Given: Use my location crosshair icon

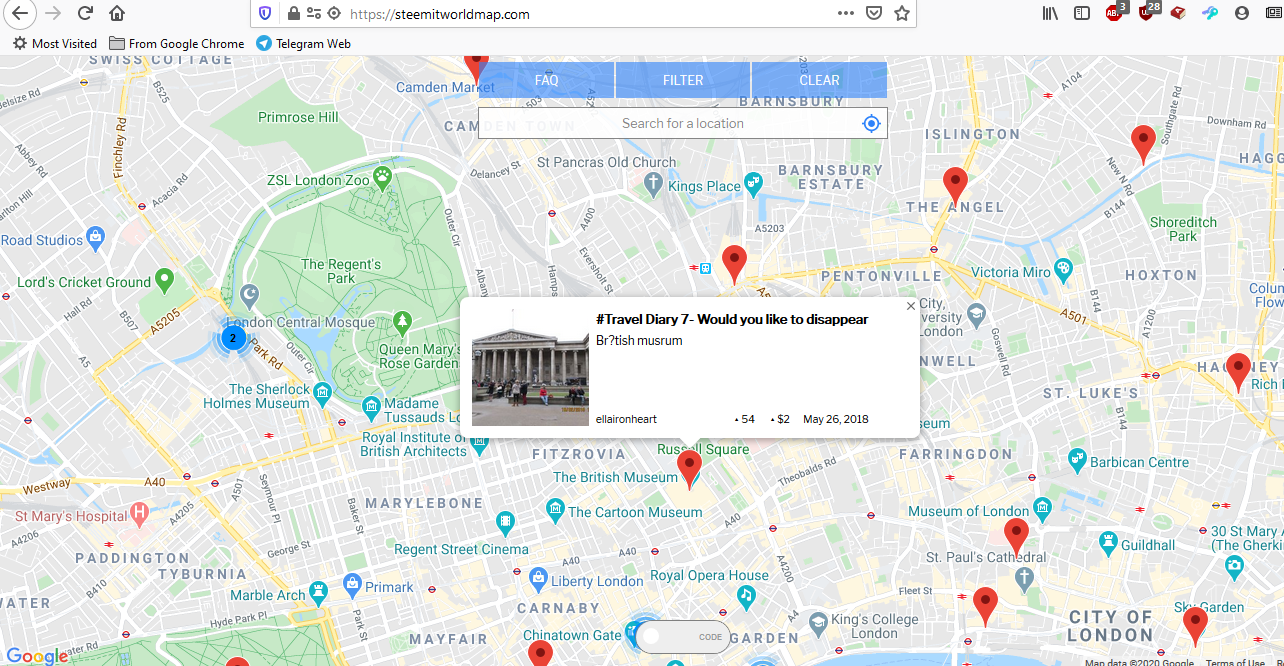Looking at the screenshot, I should 871,123.
